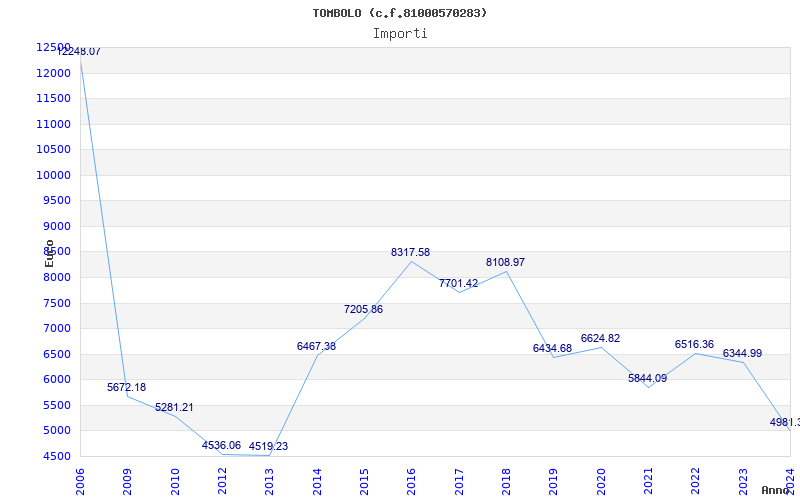The width and height of the screenshot is (800, 500).
Task: Click the 11000 y-axis tick label
Action: click(x=53, y=124)
